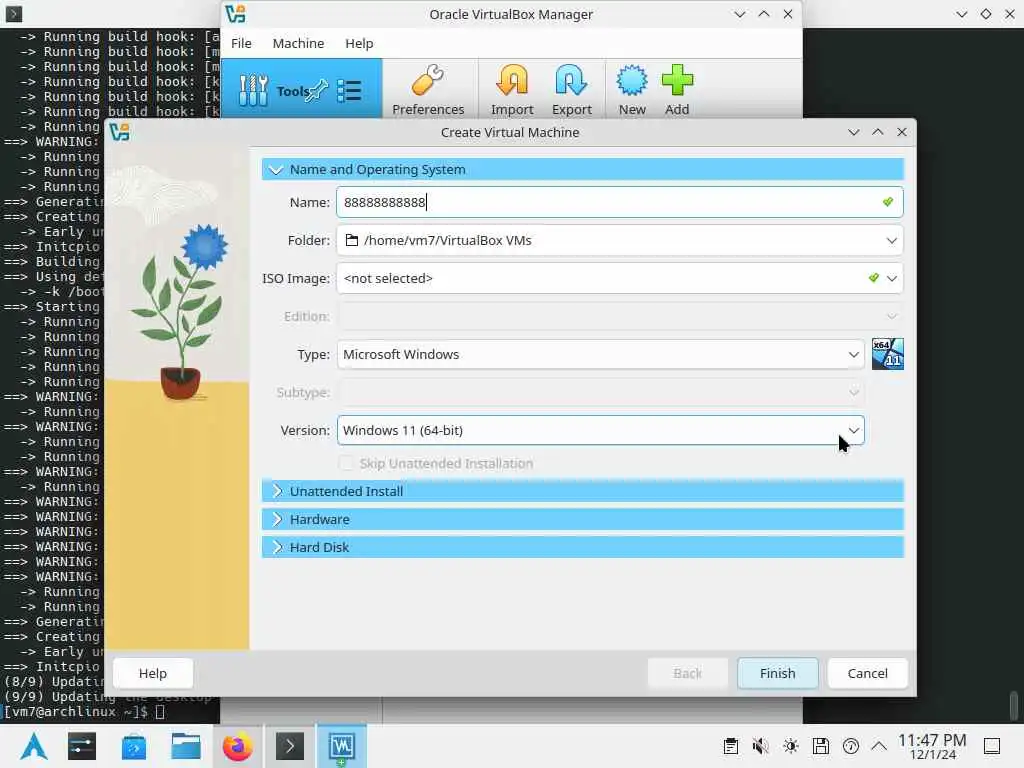Click the show desktop button in panel
1024x768 pixels.
992,746
